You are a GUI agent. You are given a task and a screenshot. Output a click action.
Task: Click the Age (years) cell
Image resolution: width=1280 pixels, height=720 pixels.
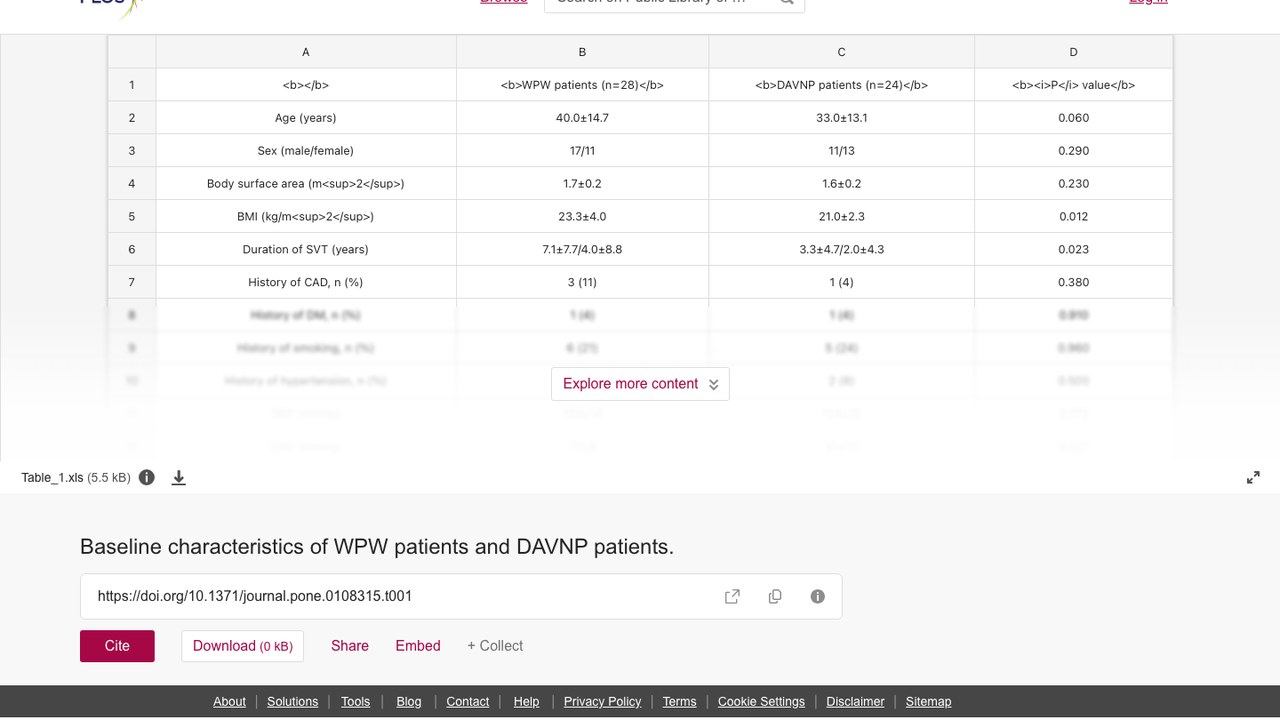pos(306,118)
